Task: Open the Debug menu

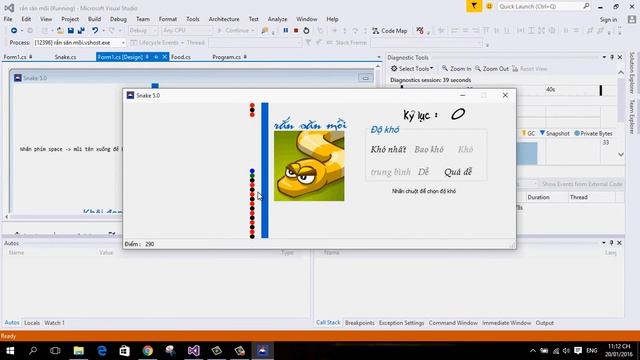Action: click(x=118, y=19)
